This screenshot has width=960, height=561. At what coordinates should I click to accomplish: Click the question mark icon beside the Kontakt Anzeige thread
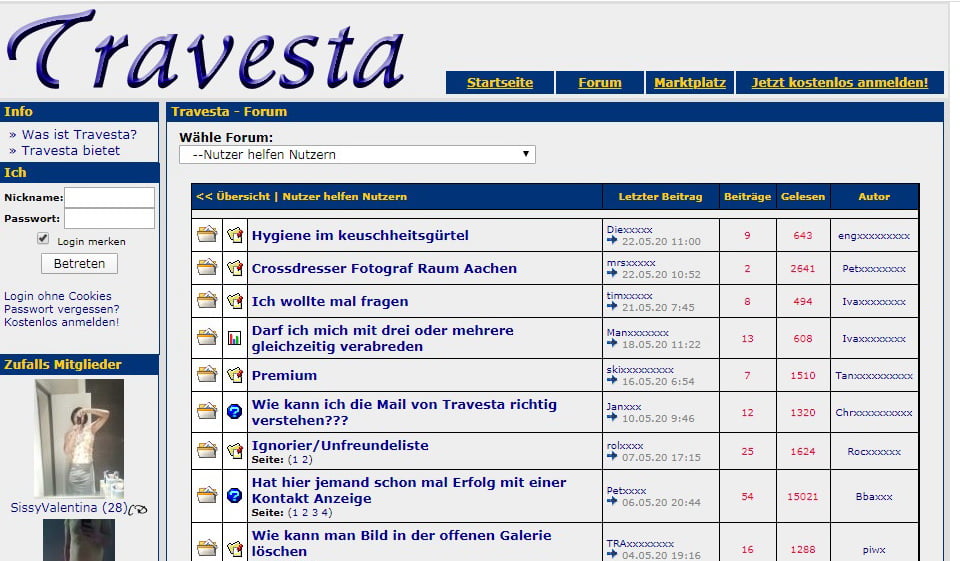coord(235,495)
